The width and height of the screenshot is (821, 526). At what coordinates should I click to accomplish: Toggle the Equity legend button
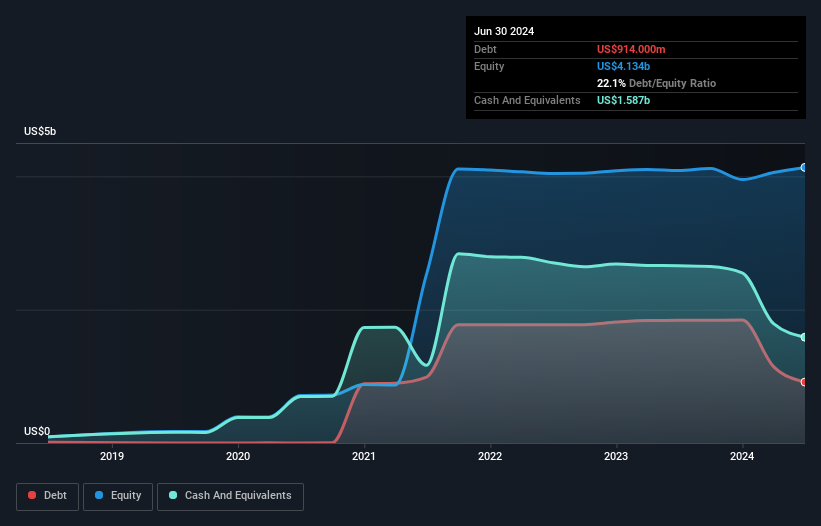click(118, 496)
